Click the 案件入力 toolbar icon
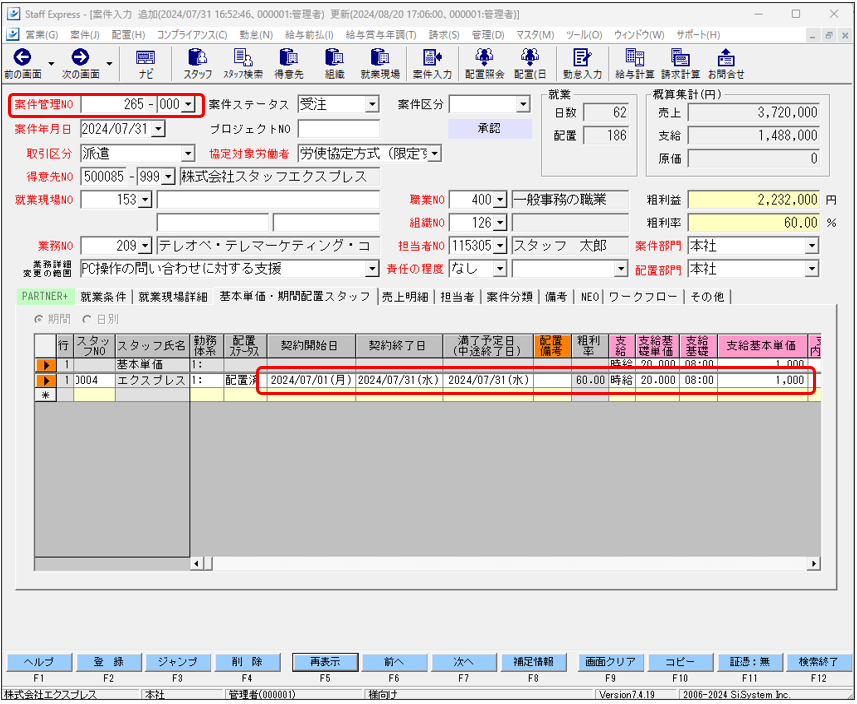This screenshot has height=704, width=857. pyautogui.click(x=432, y=57)
